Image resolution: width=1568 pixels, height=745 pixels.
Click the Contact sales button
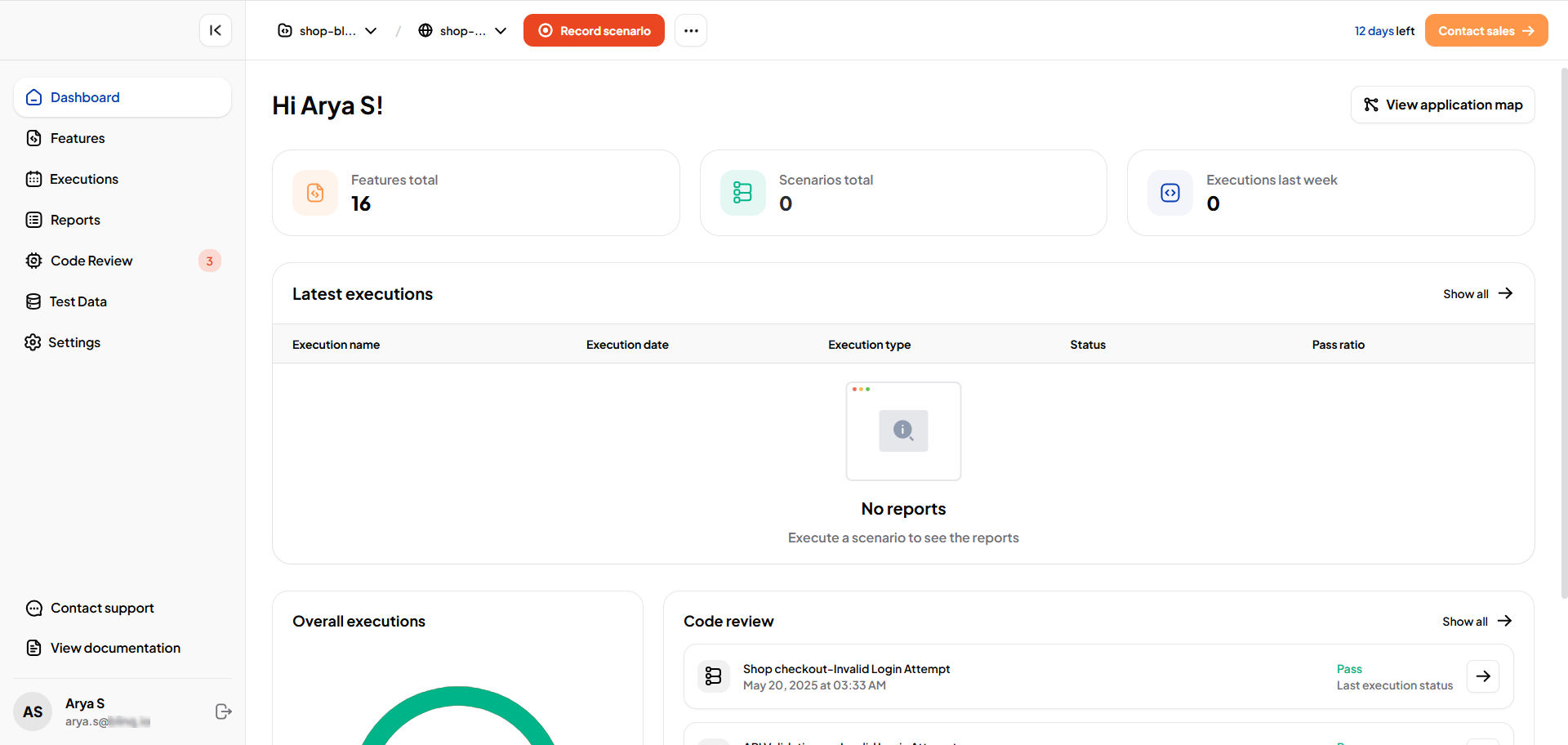1486,30
